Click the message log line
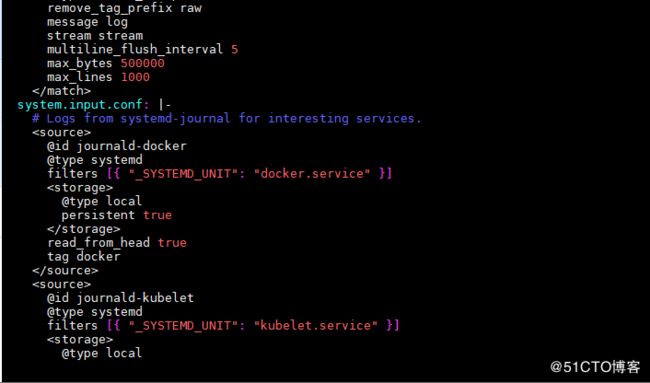Viewport: 650px width, 383px height. tap(87, 22)
